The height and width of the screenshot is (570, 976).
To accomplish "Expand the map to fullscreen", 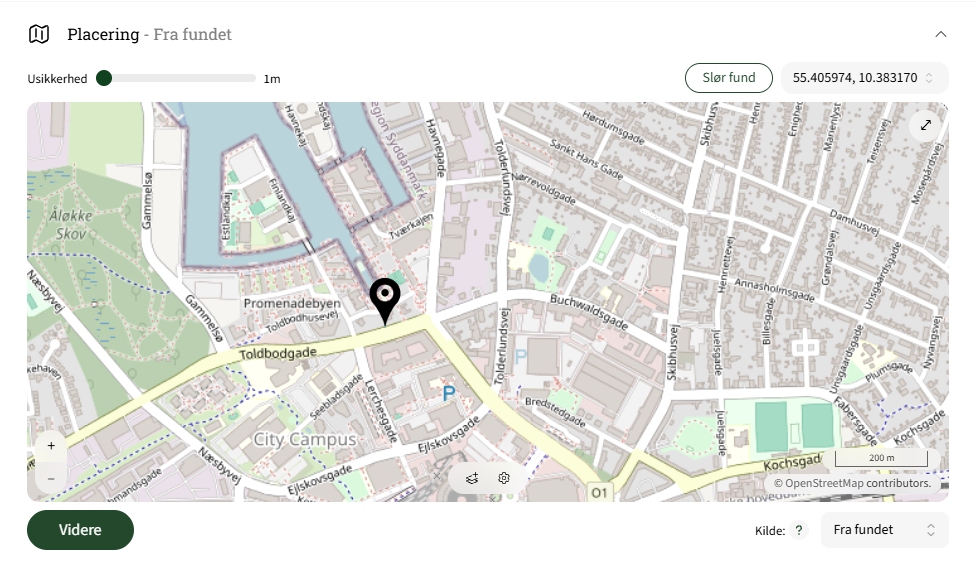I will [926, 125].
